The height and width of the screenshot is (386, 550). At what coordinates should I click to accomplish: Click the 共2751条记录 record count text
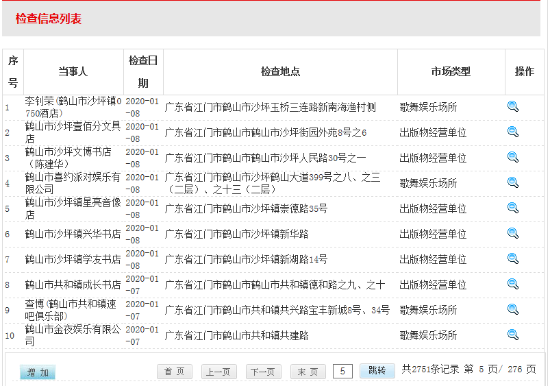point(430,370)
